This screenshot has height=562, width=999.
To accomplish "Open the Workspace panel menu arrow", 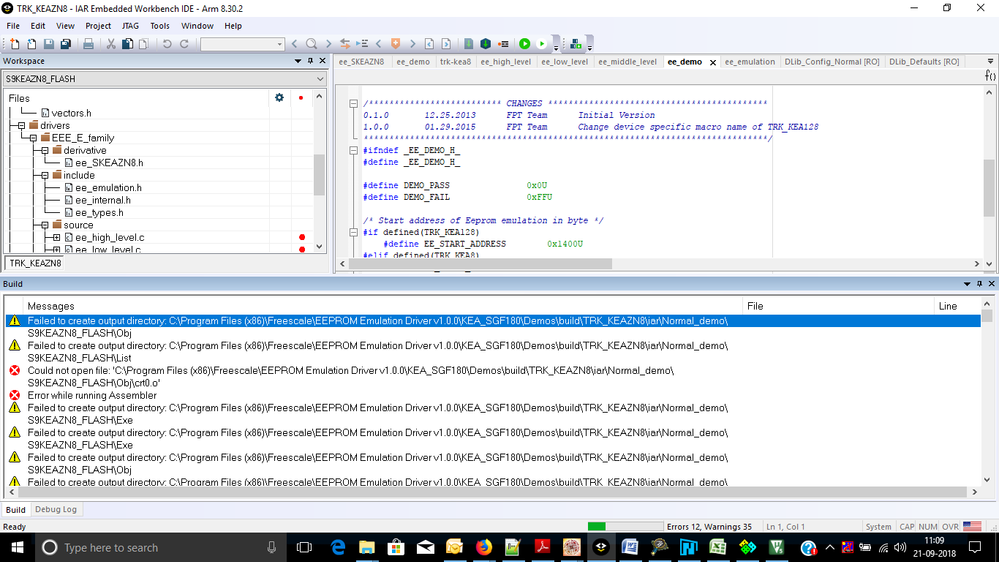I will (298, 61).
